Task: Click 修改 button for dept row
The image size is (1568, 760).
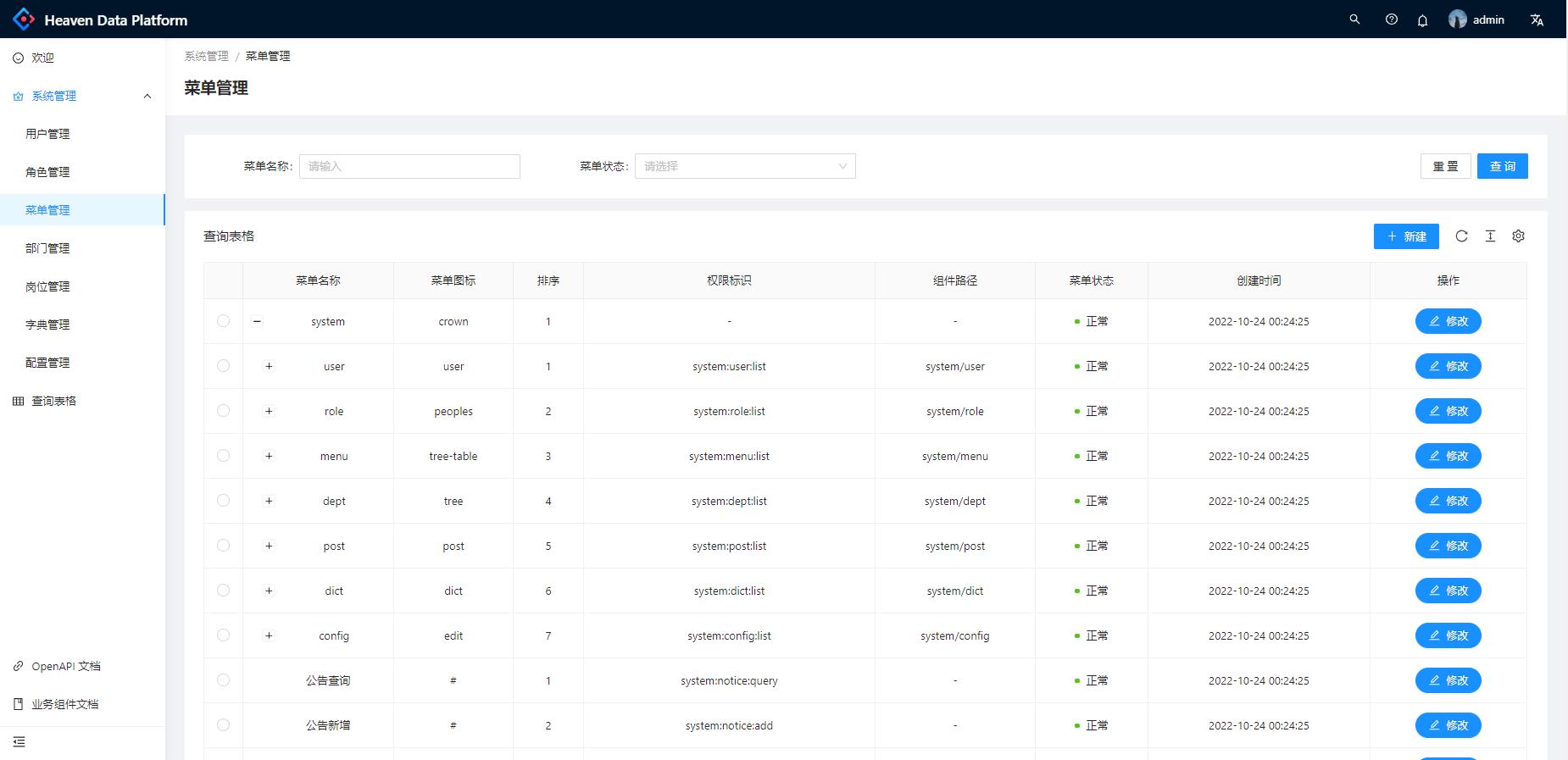Action: (1448, 501)
